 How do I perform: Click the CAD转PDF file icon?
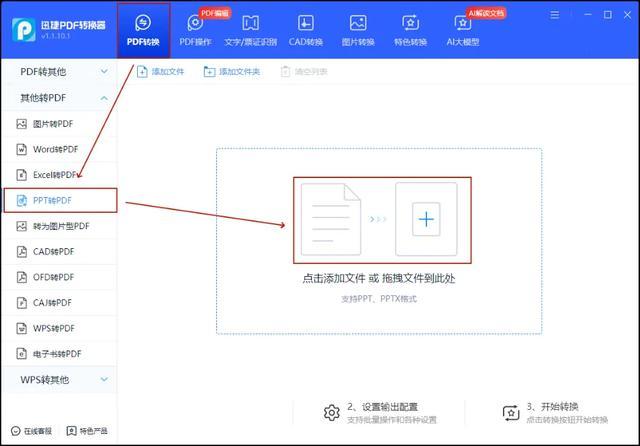(x=22, y=252)
